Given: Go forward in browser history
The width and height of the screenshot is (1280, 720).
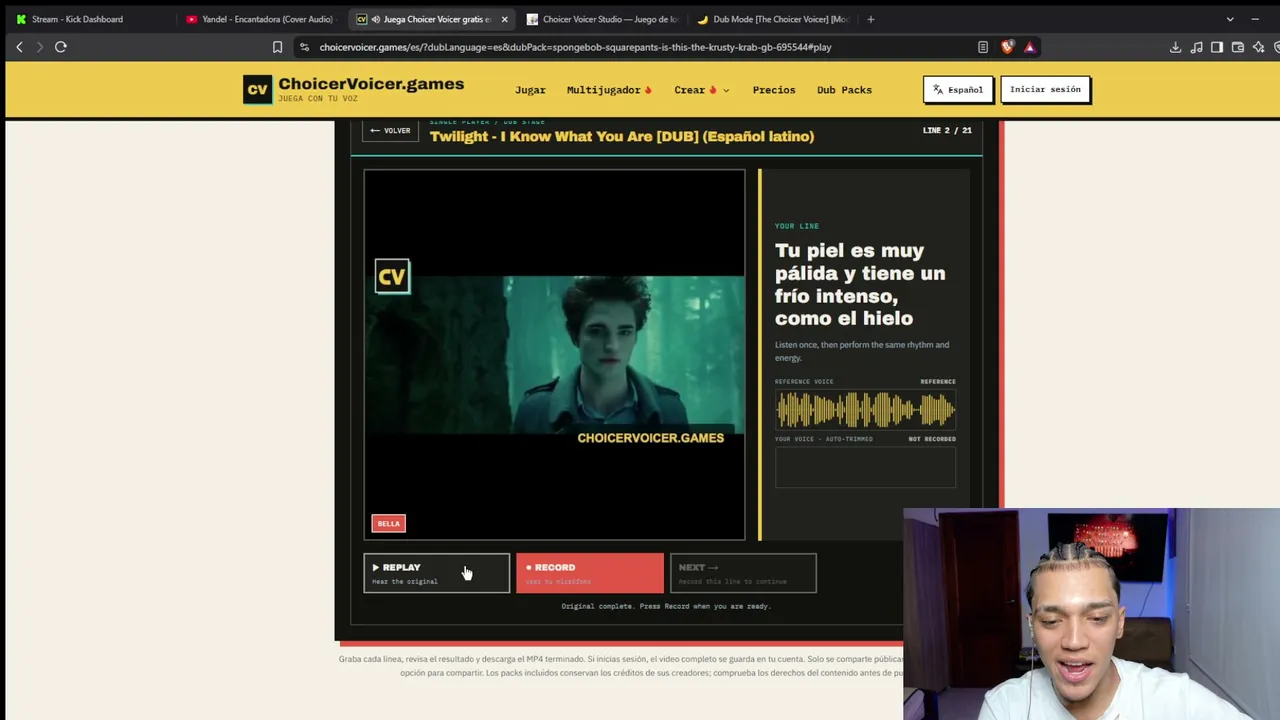Looking at the screenshot, I should [40, 47].
